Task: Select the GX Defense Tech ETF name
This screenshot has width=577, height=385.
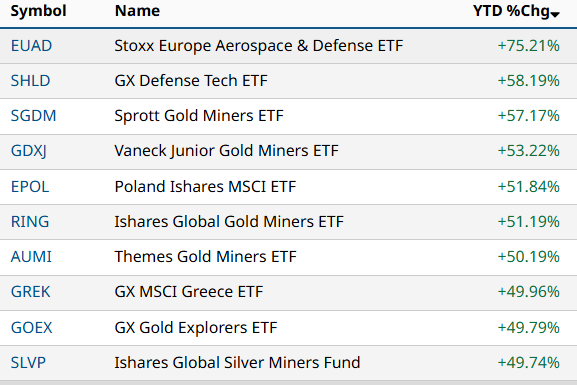Action: tap(191, 81)
